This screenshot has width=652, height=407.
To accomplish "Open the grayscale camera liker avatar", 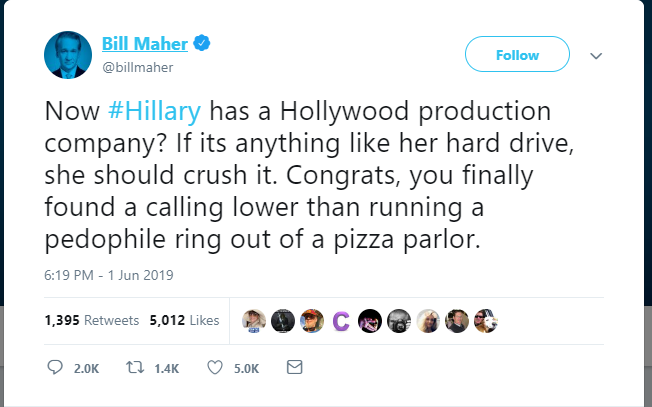I will coord(398,321).
